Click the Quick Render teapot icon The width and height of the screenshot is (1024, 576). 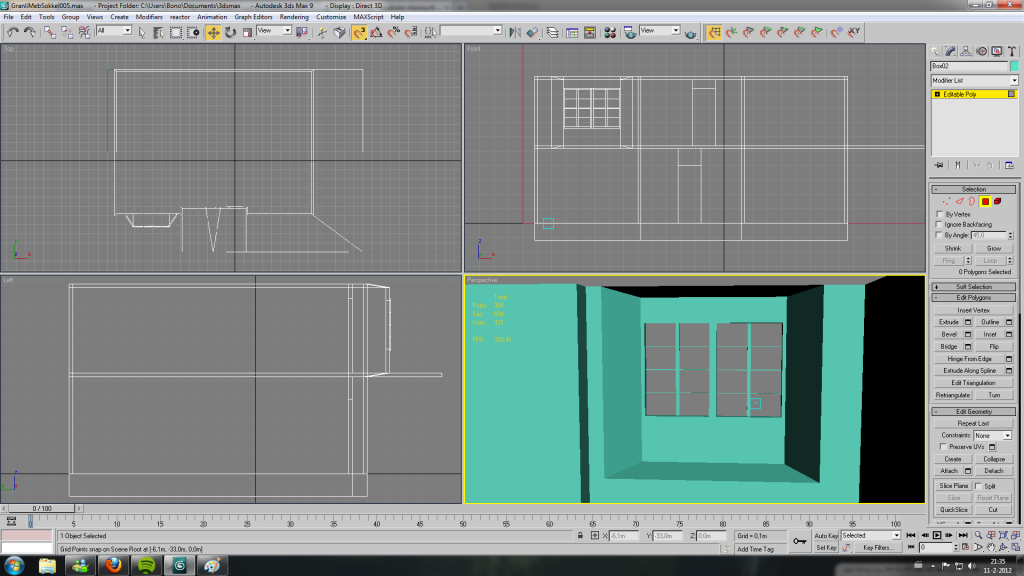(x=692, y=32)
